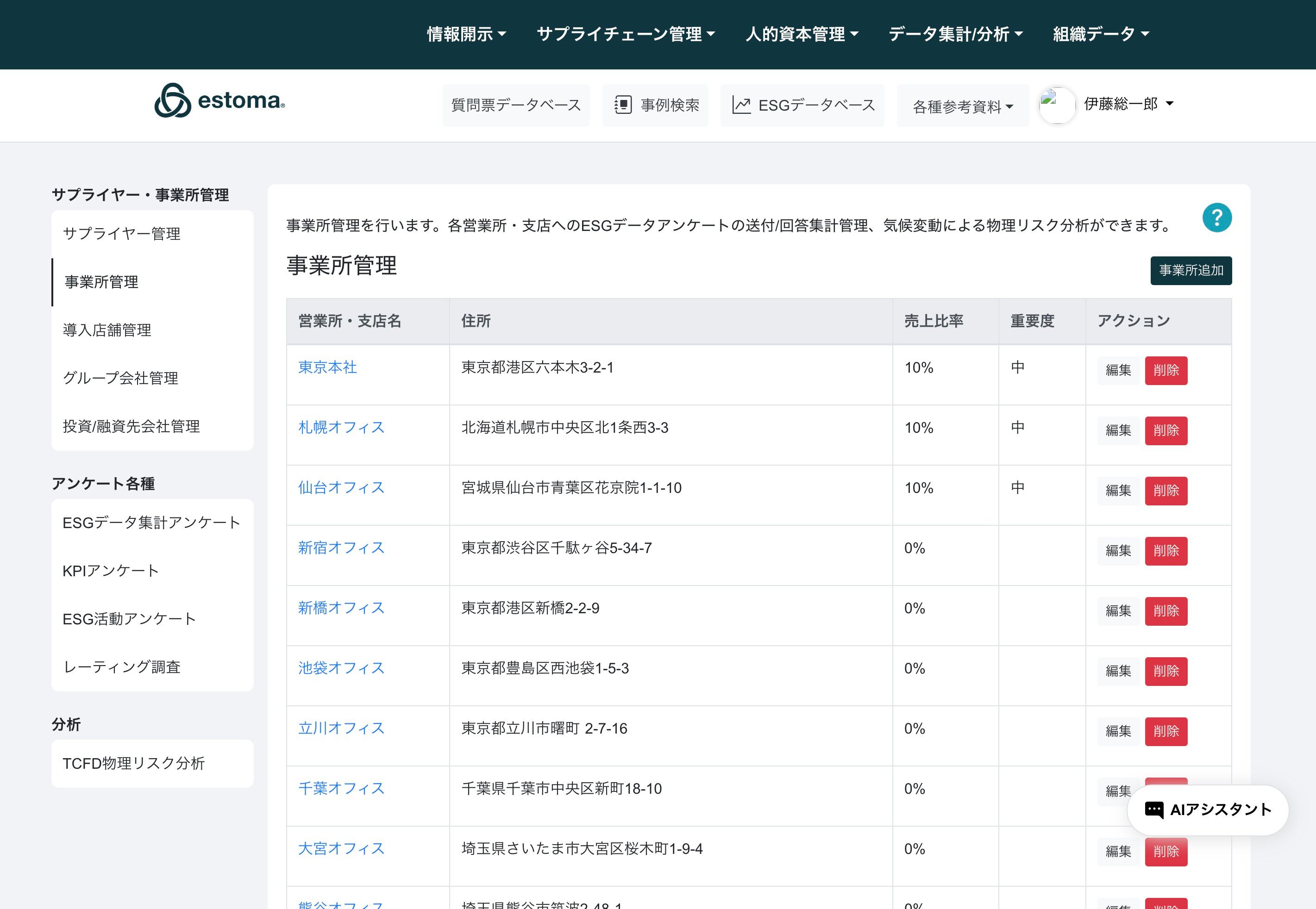Select サプライヤー管理 in sidebar
The image size is (1316, 909).
click(121, 234)
